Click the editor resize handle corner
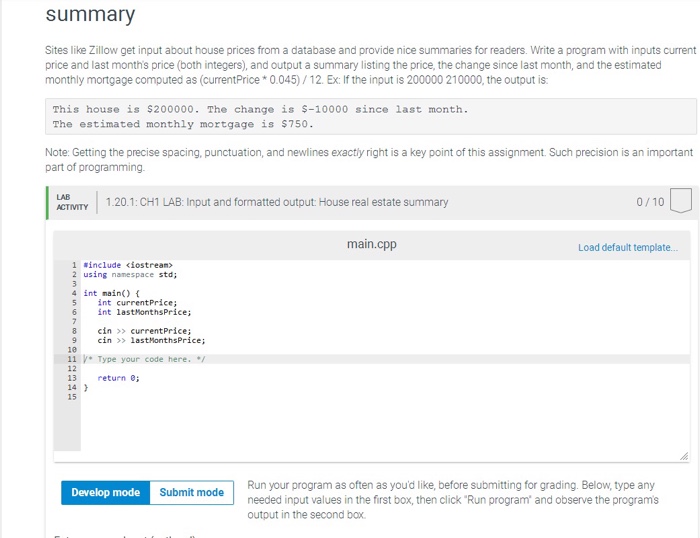 tap(683, 456)
